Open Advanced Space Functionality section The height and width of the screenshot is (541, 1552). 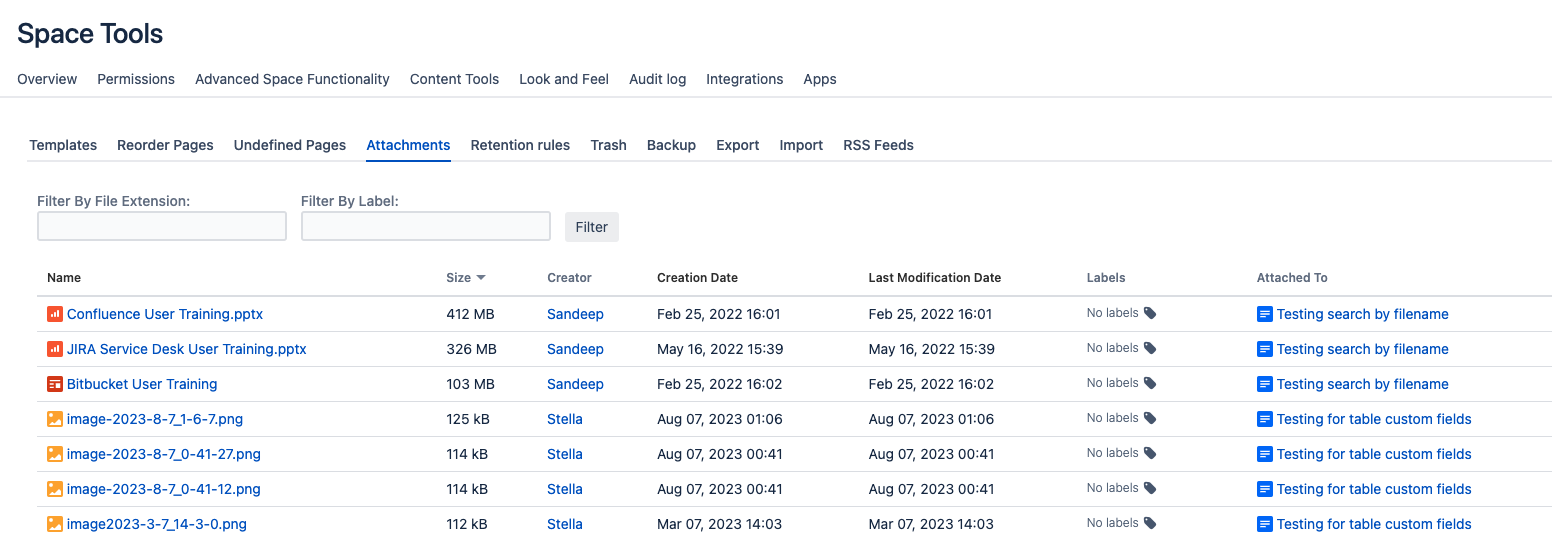click(x=292, y=79)
